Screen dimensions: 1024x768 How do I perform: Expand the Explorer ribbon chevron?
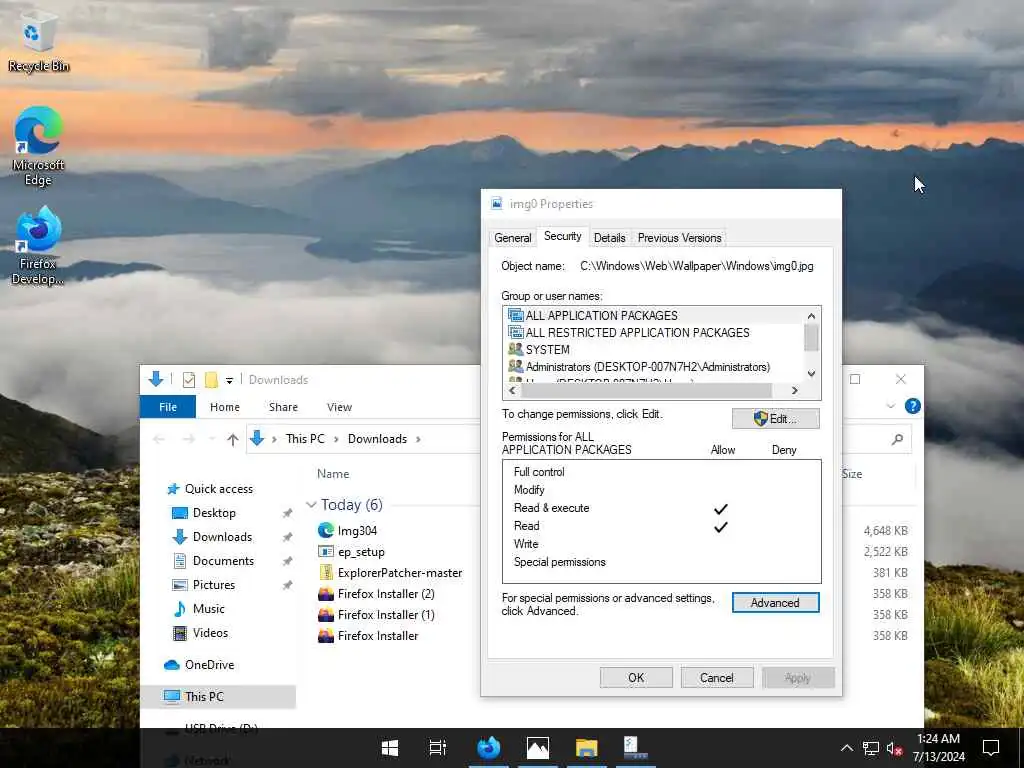pos(890,406)
